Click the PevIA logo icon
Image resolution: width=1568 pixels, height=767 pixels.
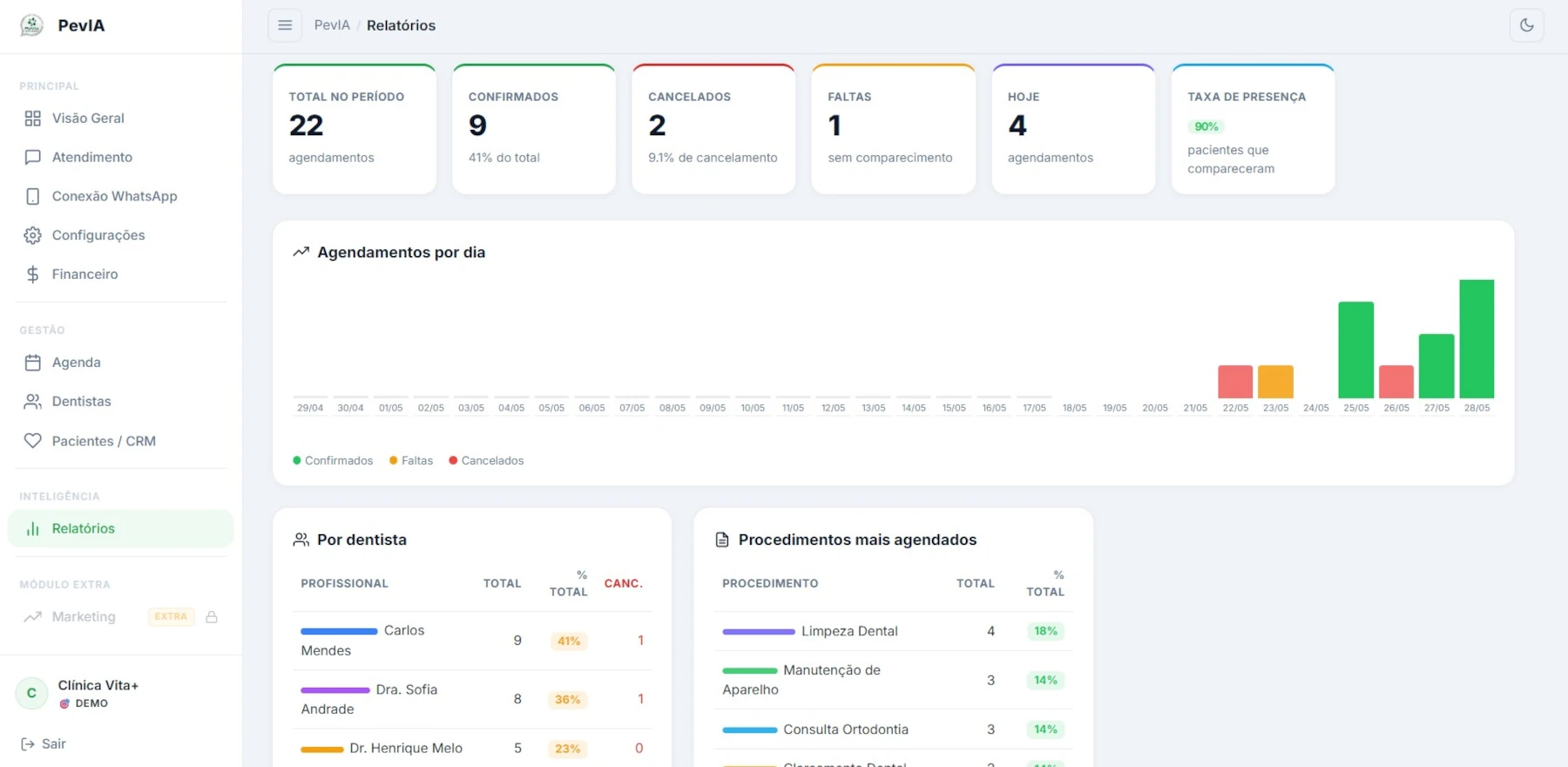point(32,25)
